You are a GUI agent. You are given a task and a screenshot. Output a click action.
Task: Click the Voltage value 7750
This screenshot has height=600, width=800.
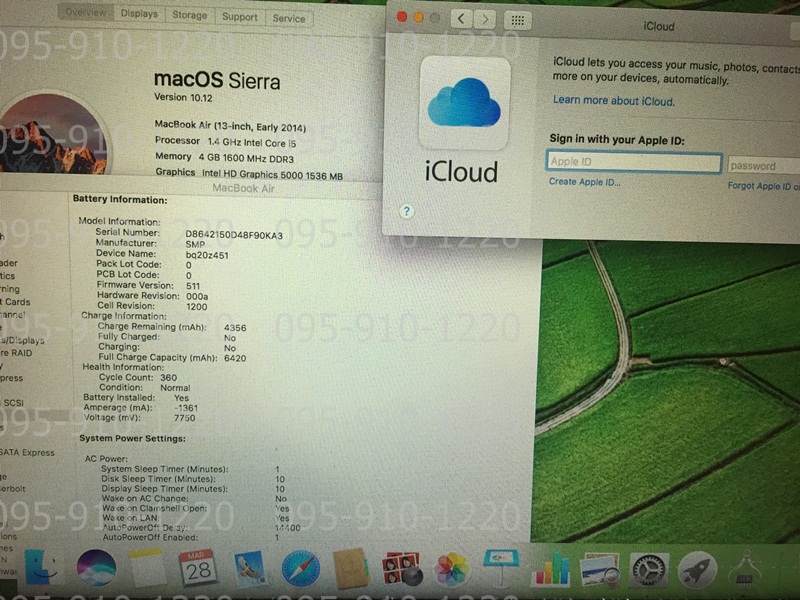pyautogui.click(x=184, y=418)
